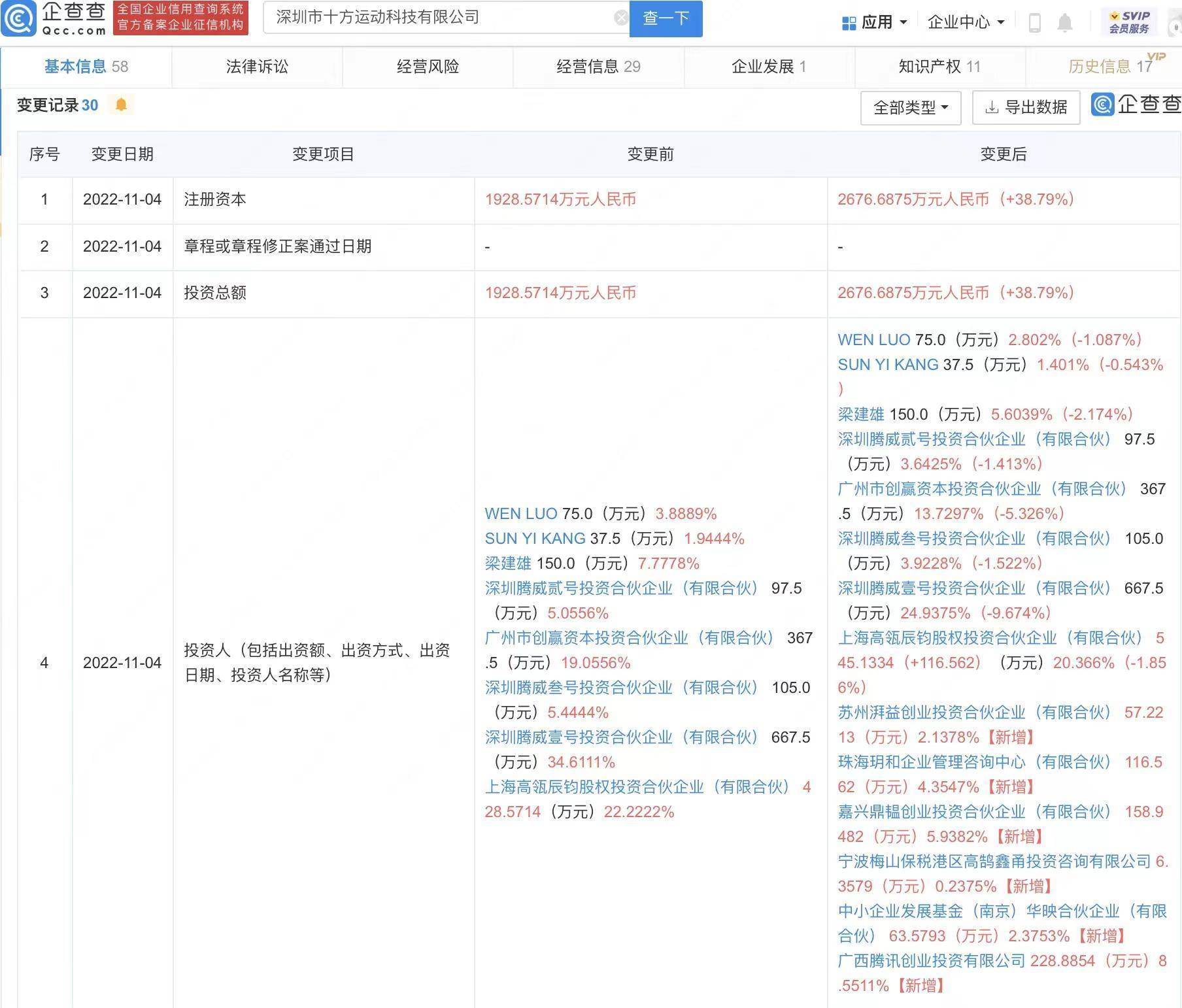
Task: Open 深圳腾威贰号 link in 变更后 column
Action: pos(974,439)
